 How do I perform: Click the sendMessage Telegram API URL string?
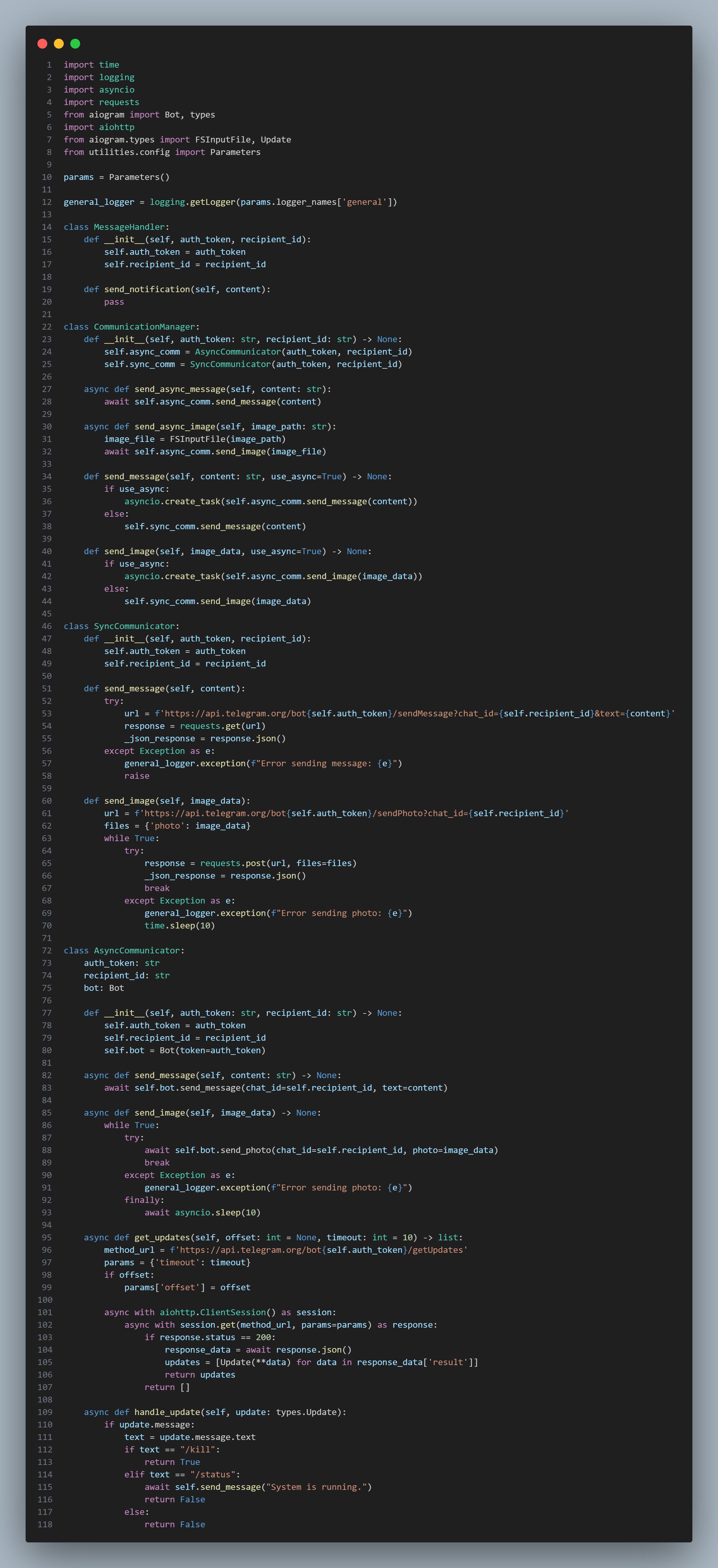tap(414, 713)
